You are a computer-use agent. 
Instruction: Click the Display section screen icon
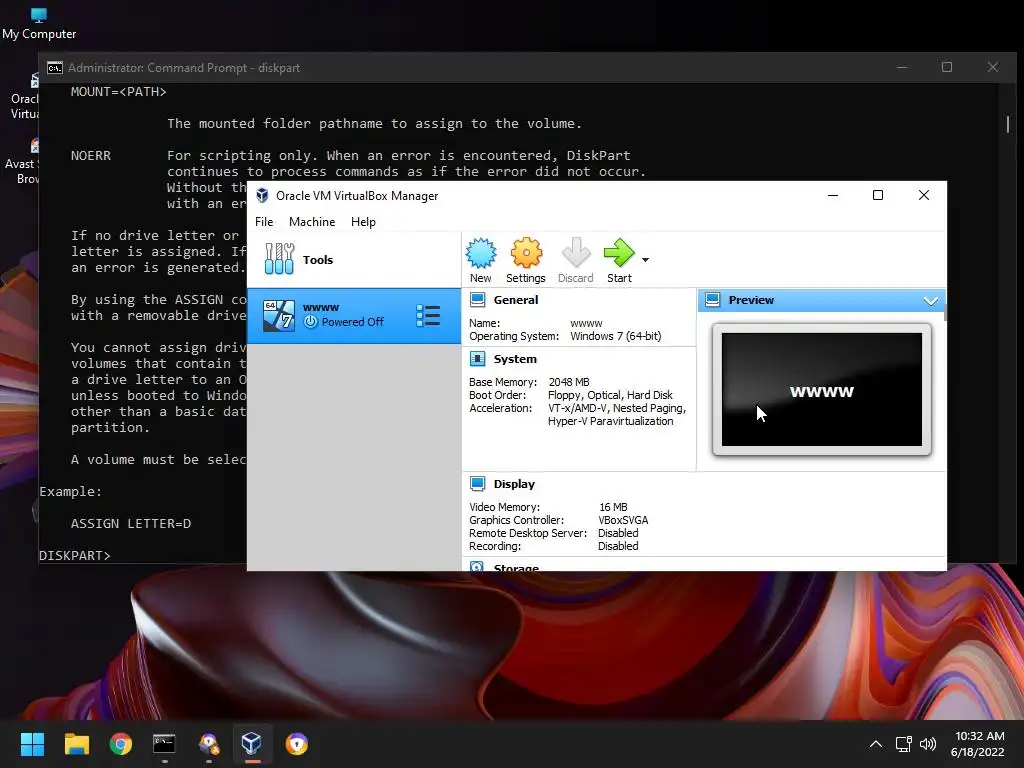click(477, 484)
